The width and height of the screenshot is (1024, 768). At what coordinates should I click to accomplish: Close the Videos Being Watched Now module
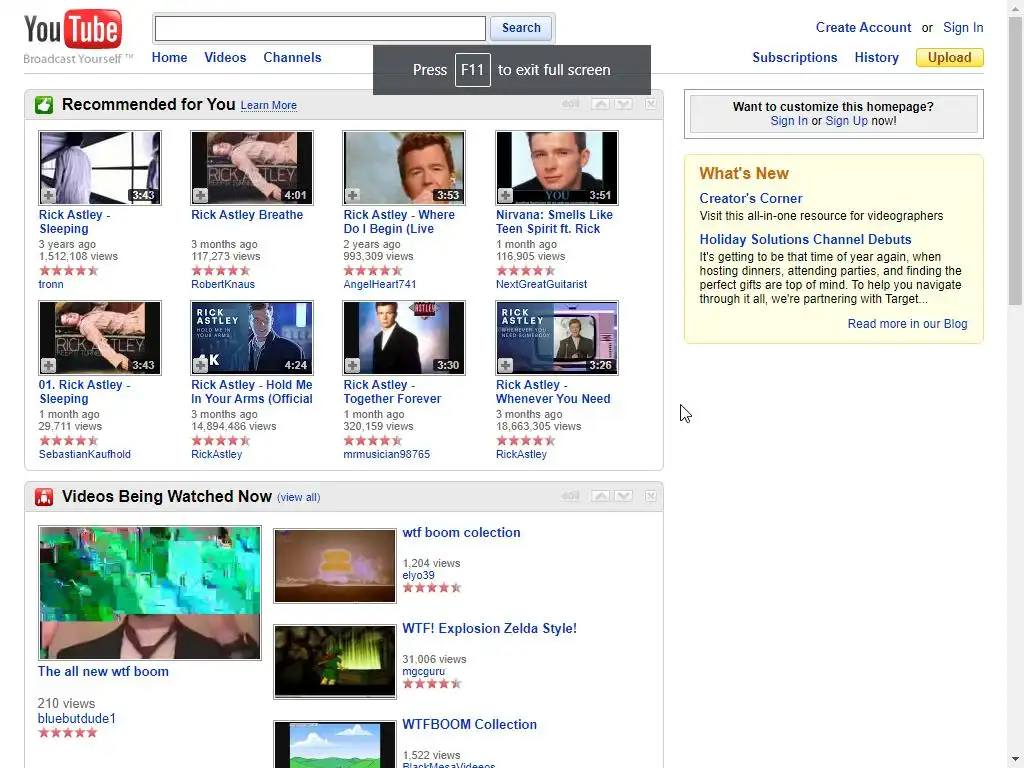point(651,496)
